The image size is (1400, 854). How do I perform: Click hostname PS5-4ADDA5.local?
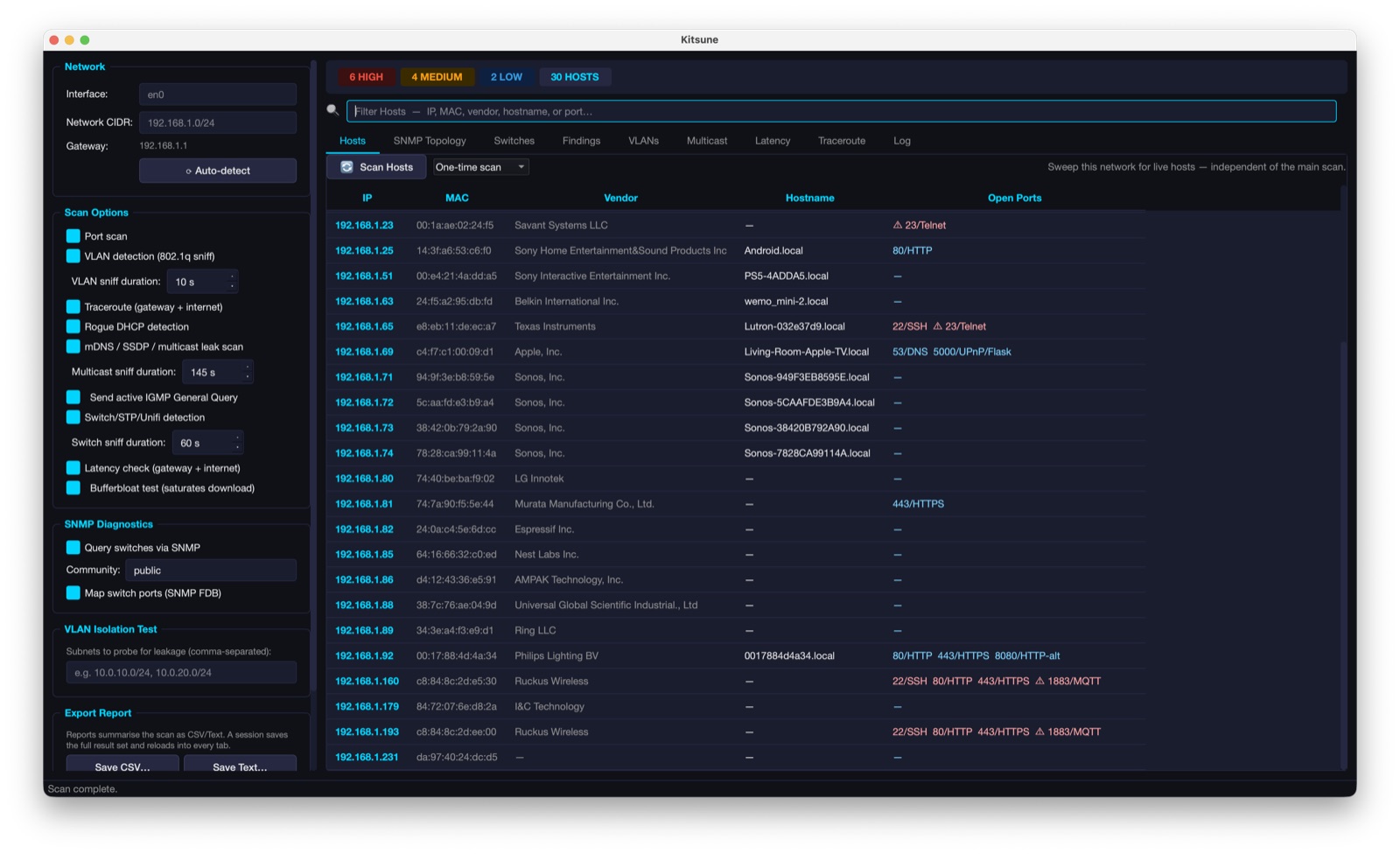(x=786, y=276)
